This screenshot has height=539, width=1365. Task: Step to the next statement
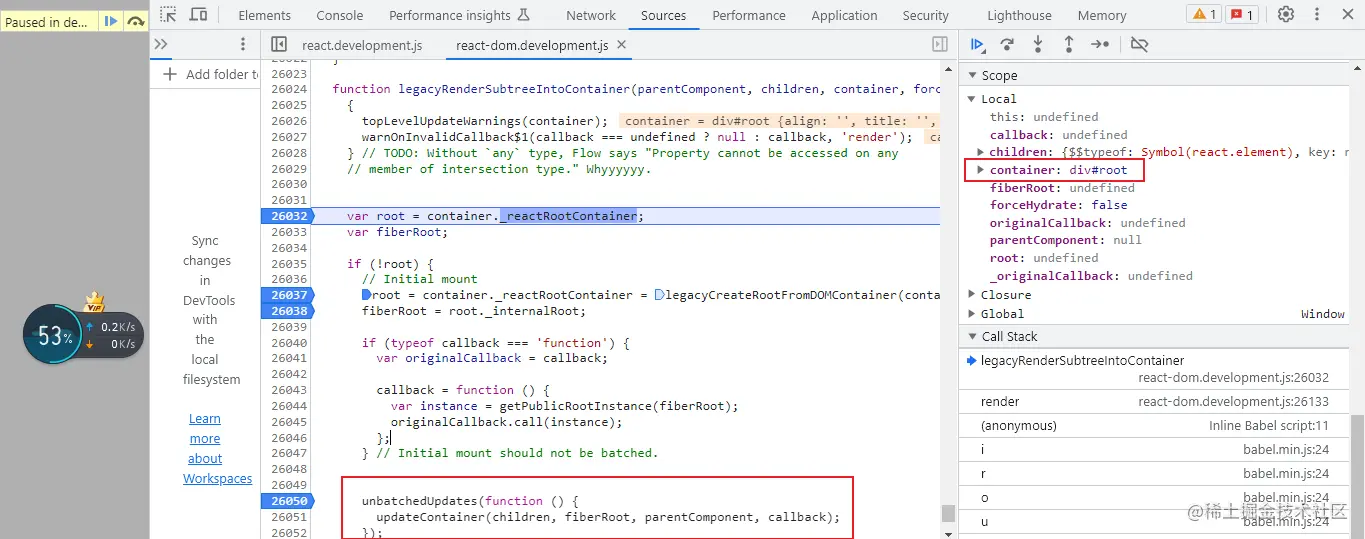(x=1099, y=44)
